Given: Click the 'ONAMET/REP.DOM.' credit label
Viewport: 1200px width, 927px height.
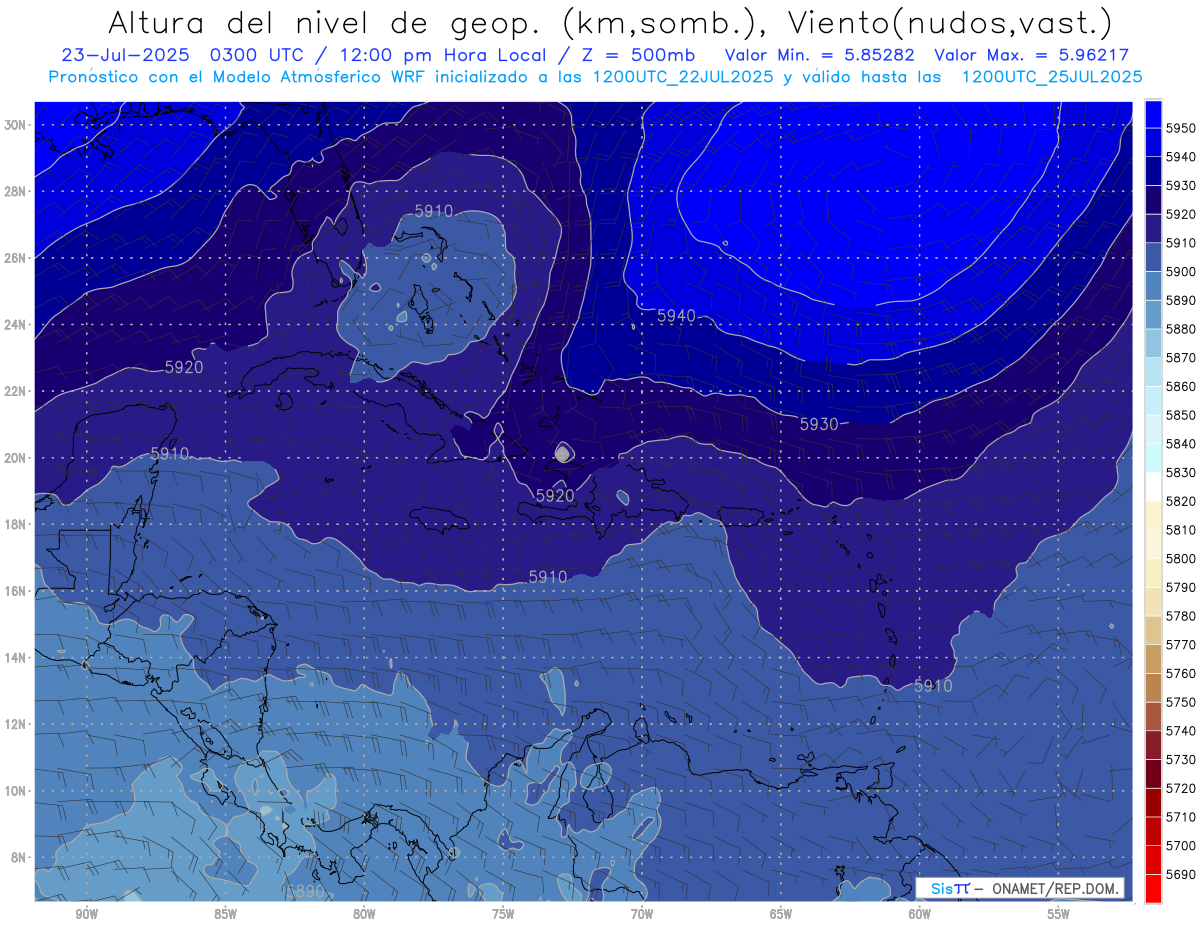Looking at the screenshot, I should [x=1055, y=888].
